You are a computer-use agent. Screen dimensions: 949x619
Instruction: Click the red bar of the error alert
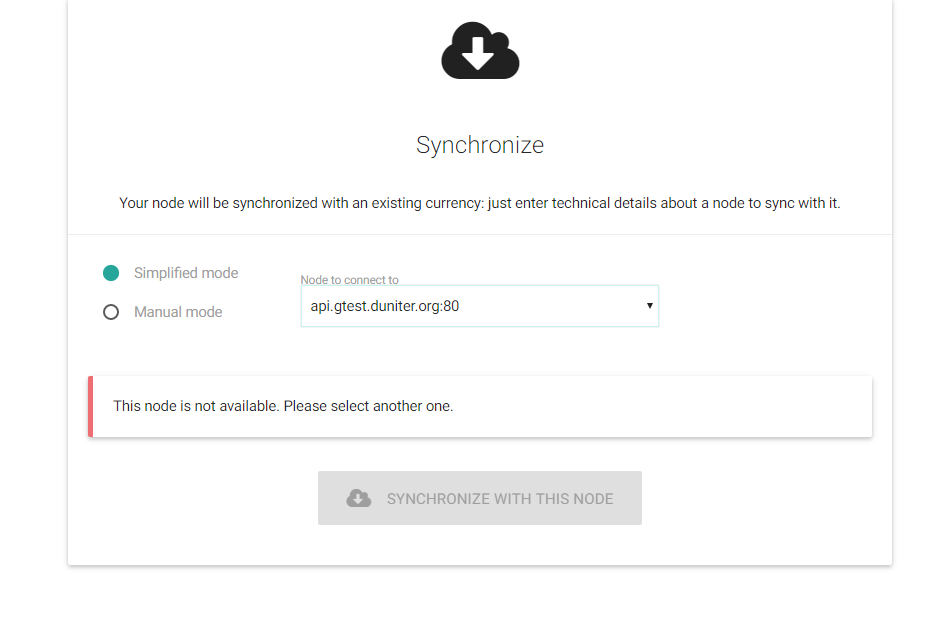coord(90,407)
